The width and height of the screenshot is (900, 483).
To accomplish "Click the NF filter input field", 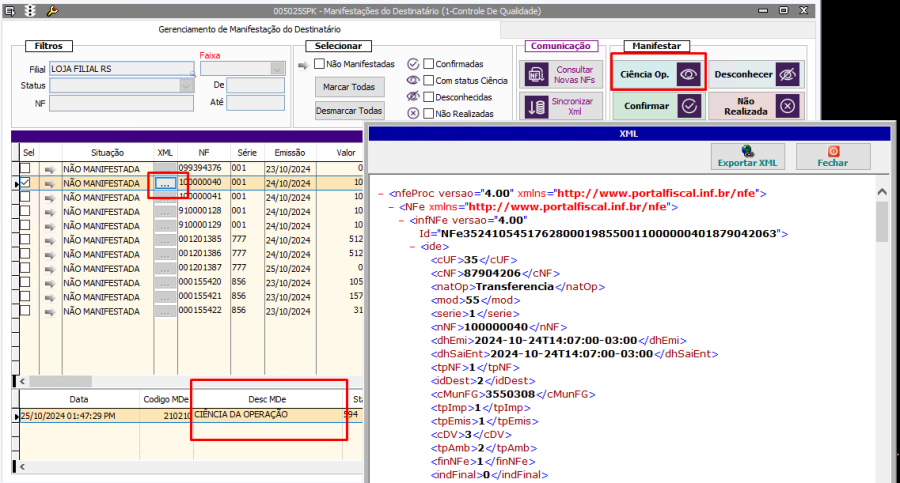I will point(121,103).
